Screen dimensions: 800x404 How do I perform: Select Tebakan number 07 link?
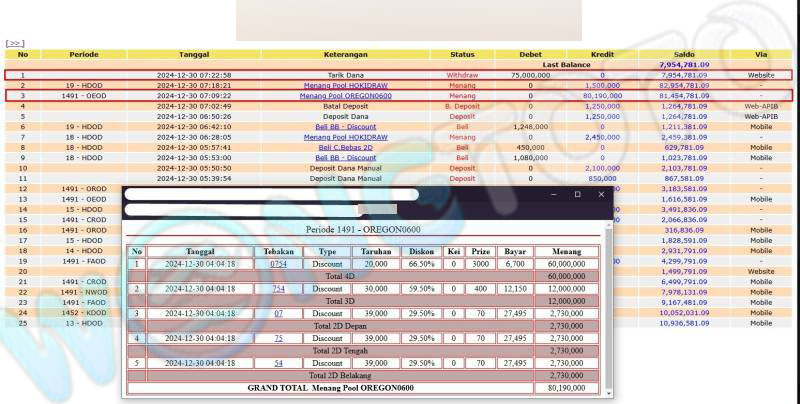coord(278,313)
